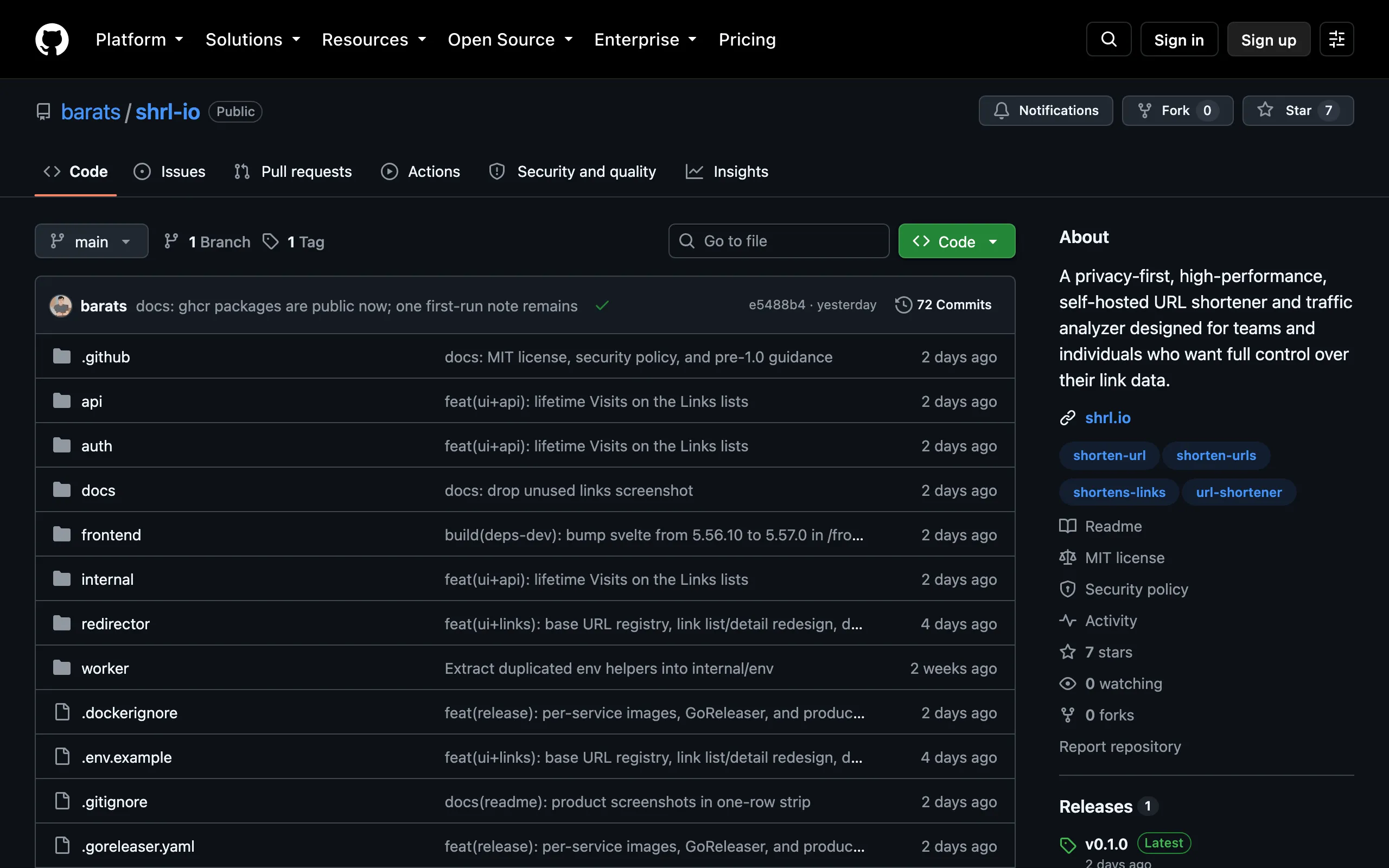This screenshot has height=868, width=1389.
Task: Switch to the Pull requests tab
Action: (x=294, y=171)
